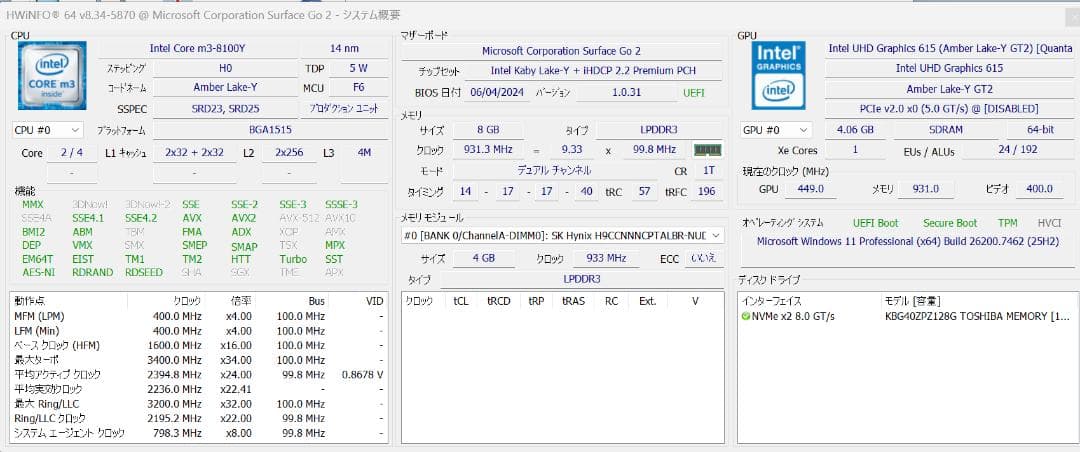1080x452 pixels.
Task: Select the 最大ターボ 3400.0 MHz row
Action: click(x=198, y=360)
